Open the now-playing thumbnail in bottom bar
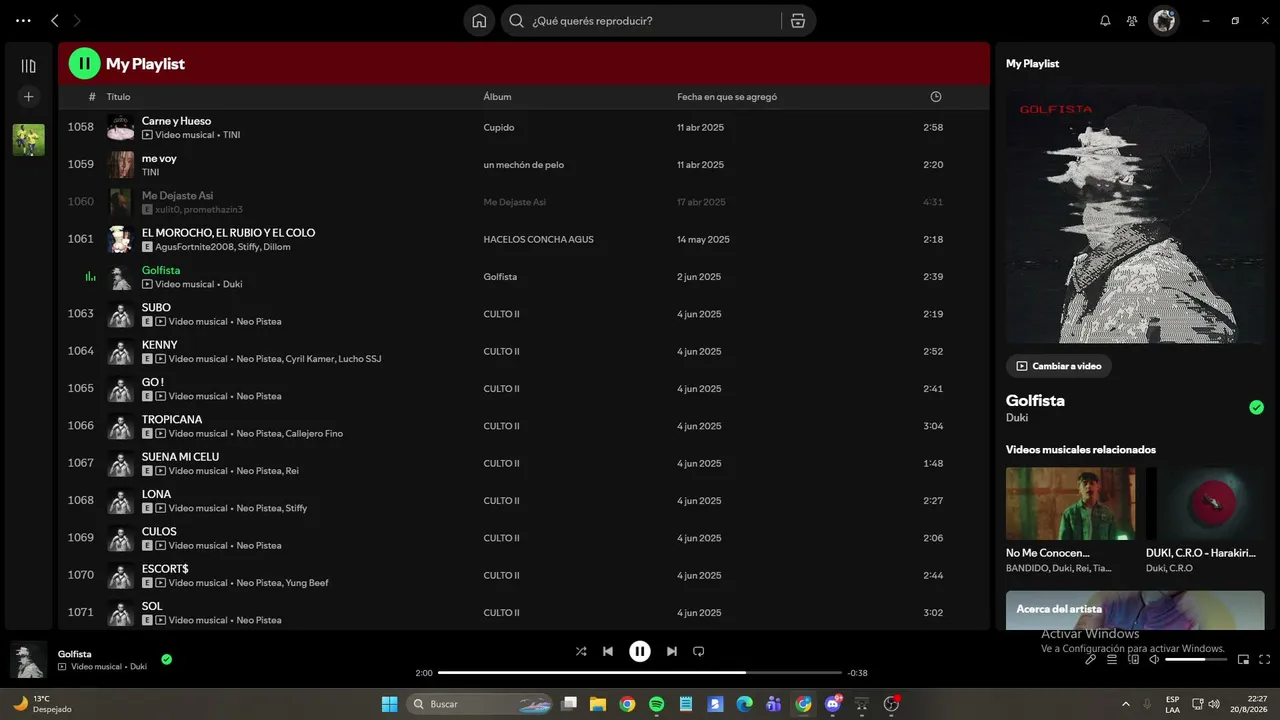The height and width of the screenshot is (720, 1280). (x=29, y=660)
